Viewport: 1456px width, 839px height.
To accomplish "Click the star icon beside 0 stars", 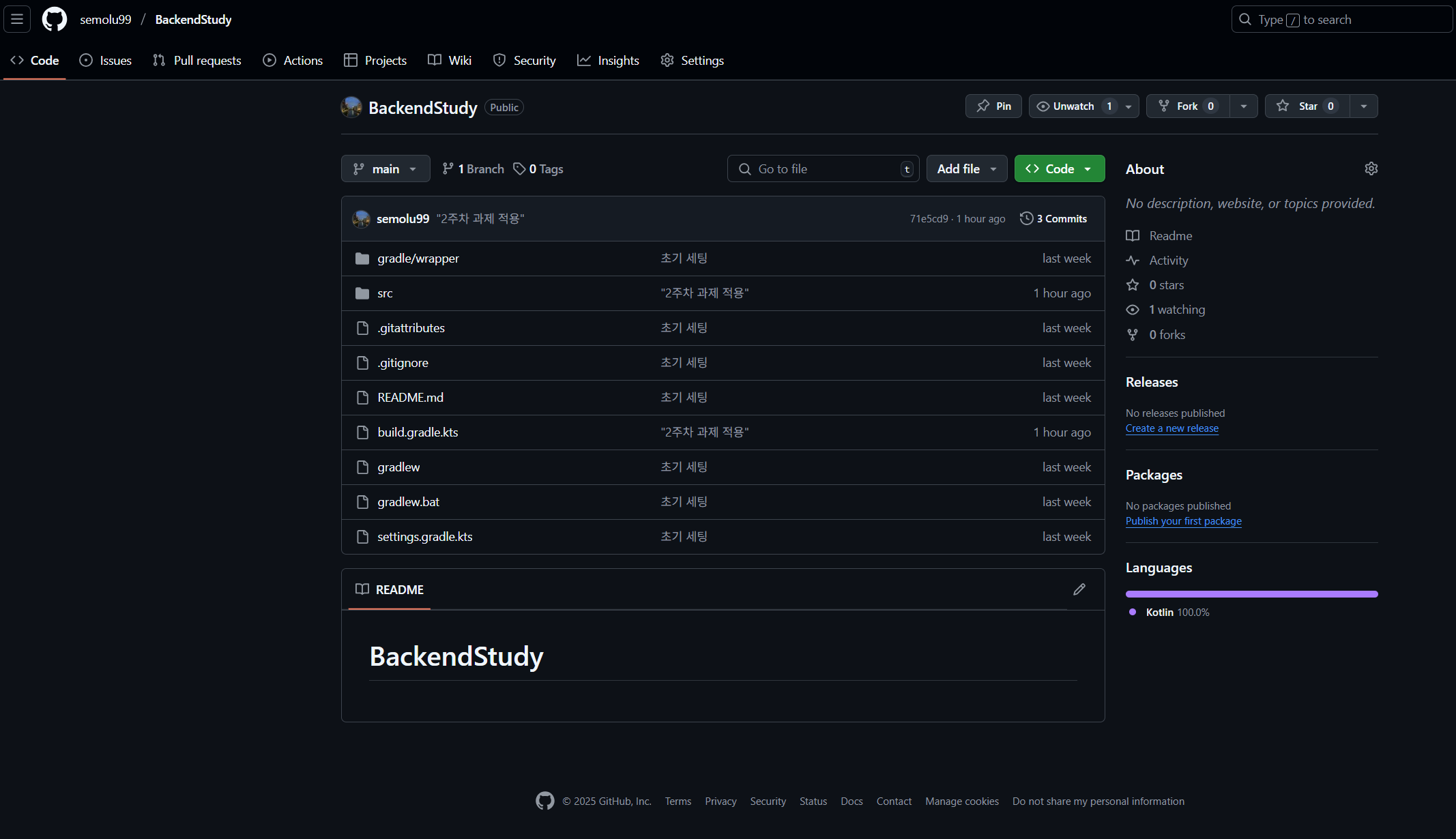I will 1133,285.
